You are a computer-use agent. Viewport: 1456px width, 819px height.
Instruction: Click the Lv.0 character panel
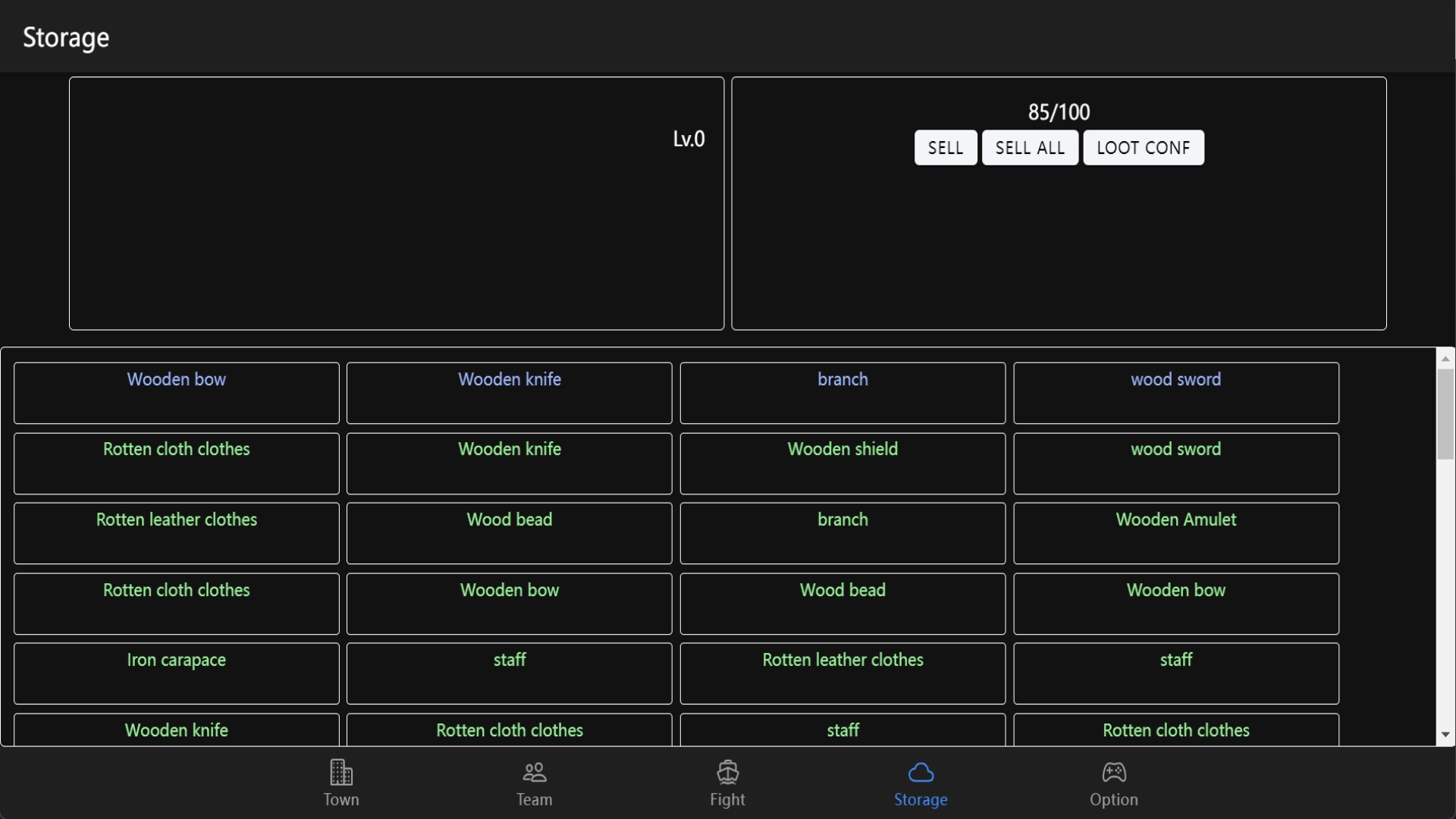pyautogui.click(x=396, y=203)
